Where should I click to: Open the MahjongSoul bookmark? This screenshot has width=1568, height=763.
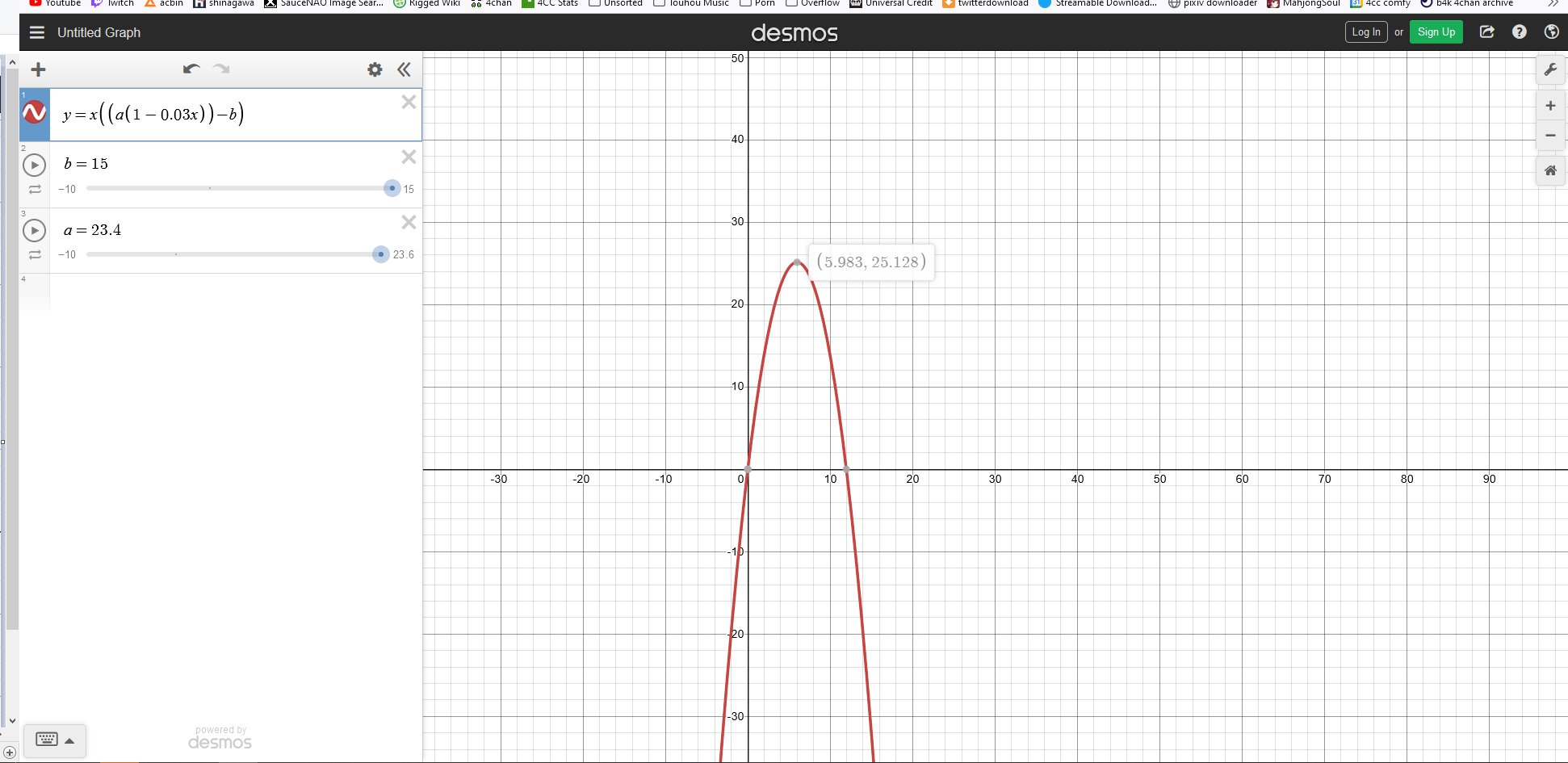[x=1303, y=3]
